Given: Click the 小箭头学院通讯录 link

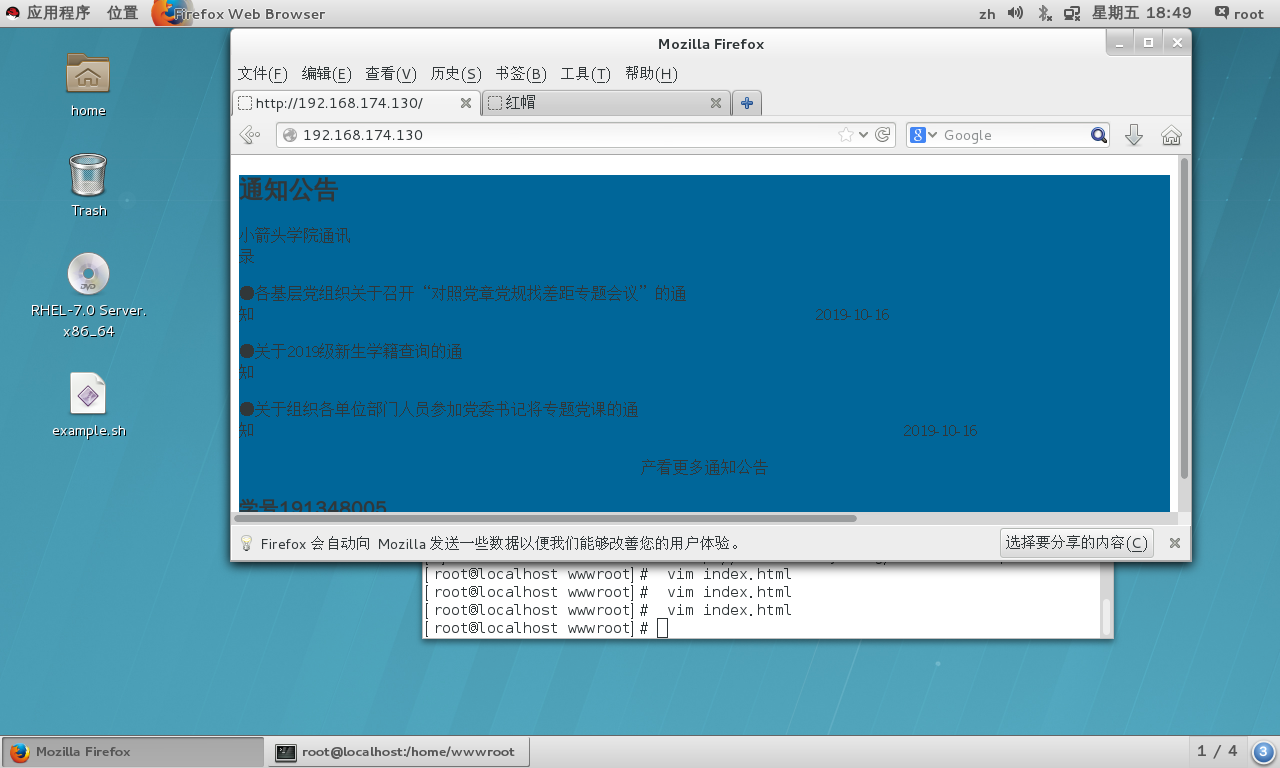Looking at the screenshot, I should click(x=295, y=246).
